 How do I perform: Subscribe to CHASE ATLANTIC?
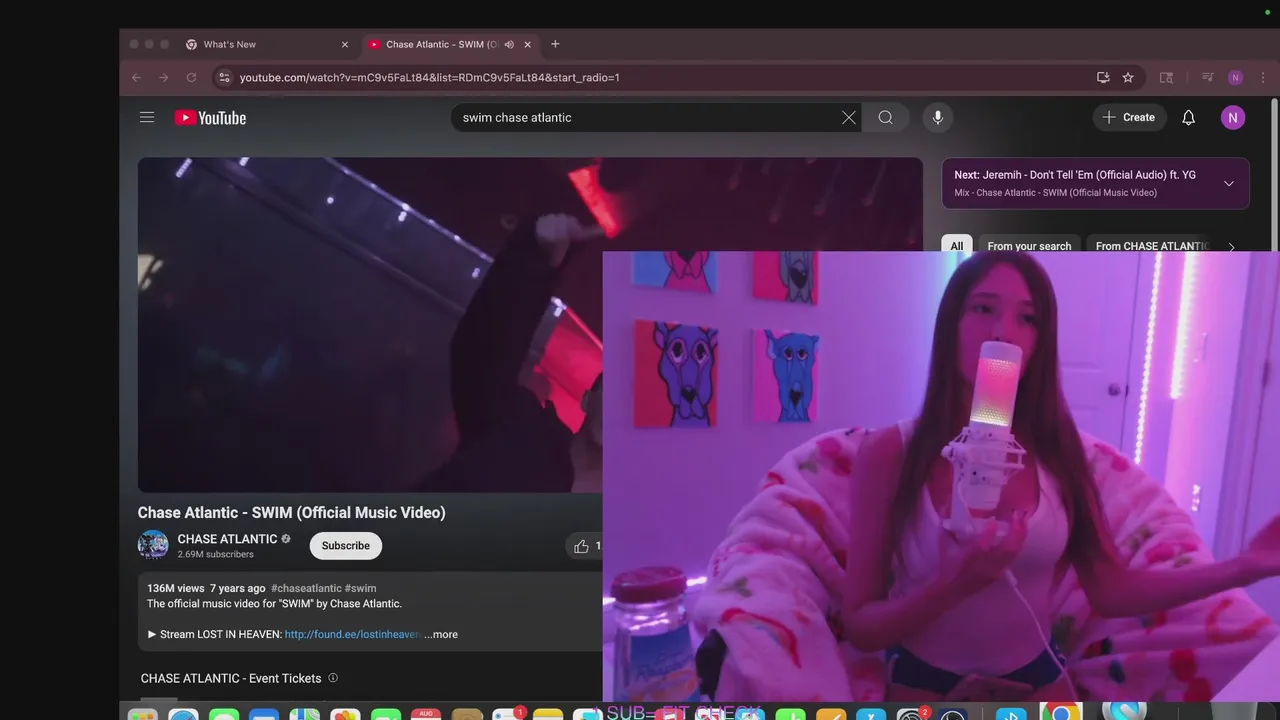(x=346, y=546)
